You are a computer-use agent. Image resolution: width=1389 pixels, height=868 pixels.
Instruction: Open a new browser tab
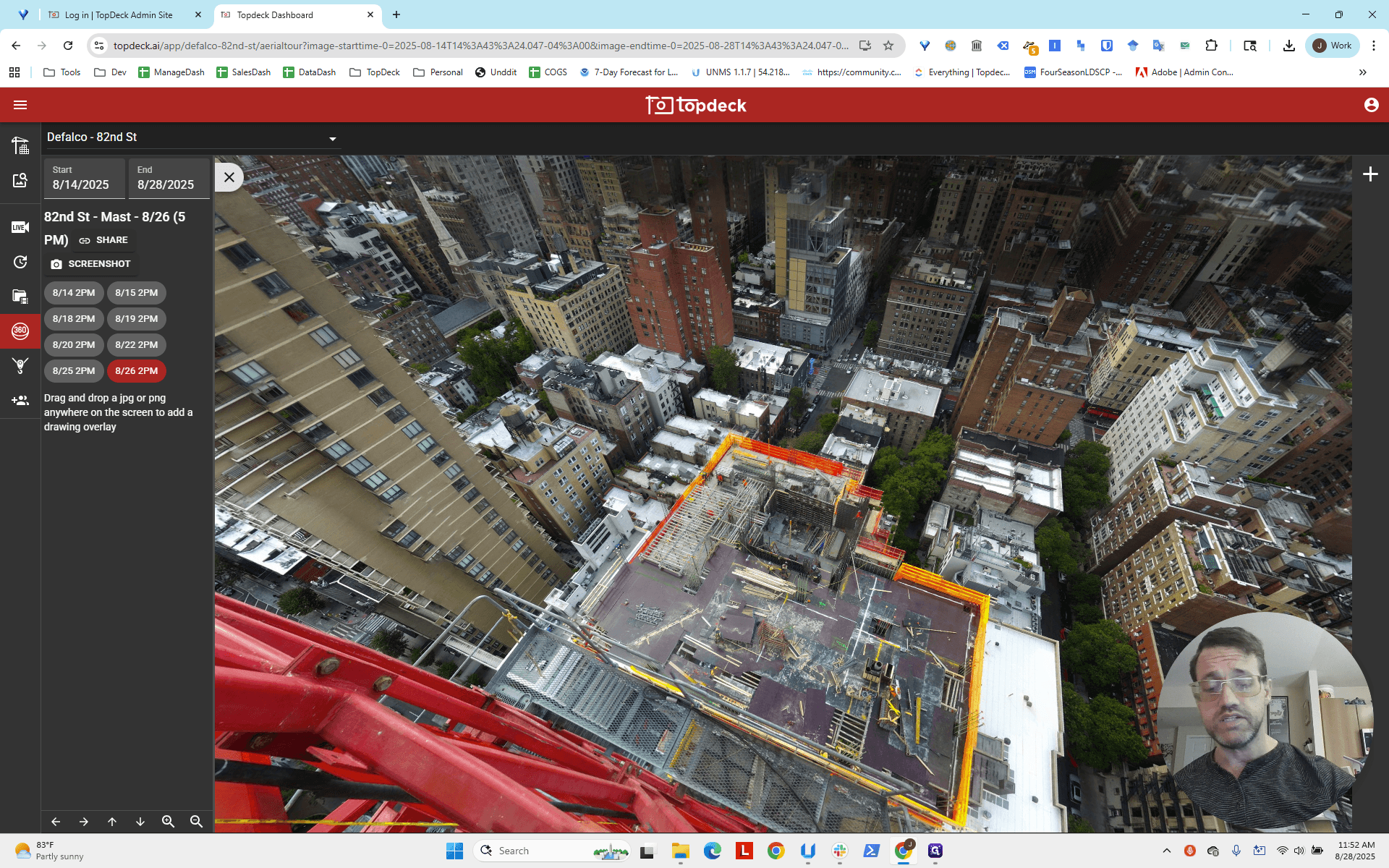point(396,14)
